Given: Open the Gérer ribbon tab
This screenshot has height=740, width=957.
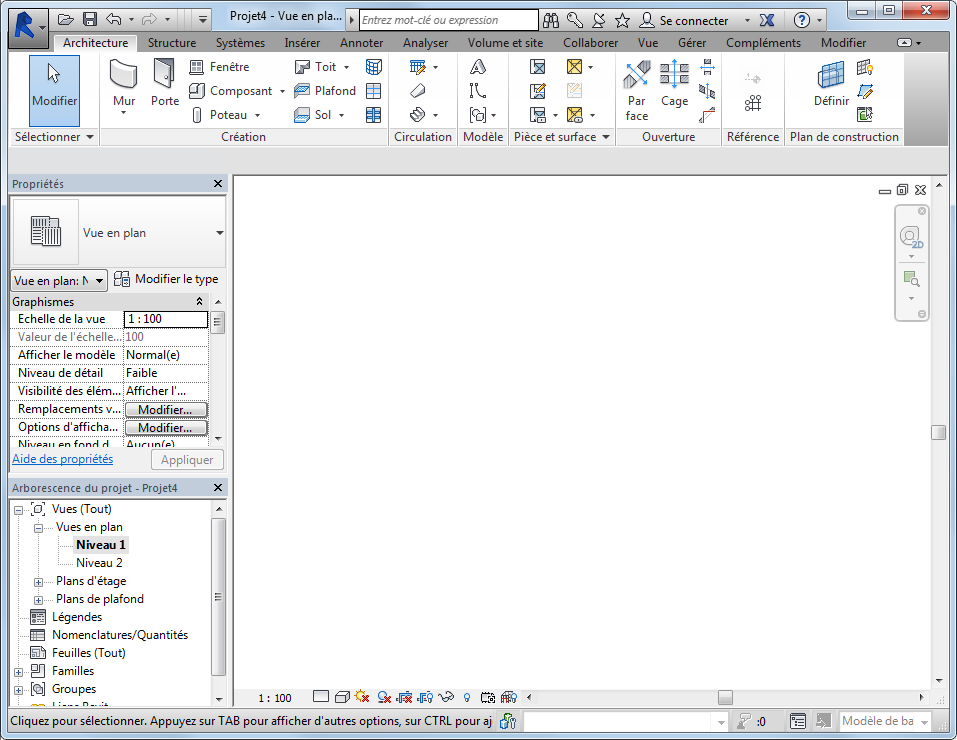Looking at the screenshot, I should [692, 43].
